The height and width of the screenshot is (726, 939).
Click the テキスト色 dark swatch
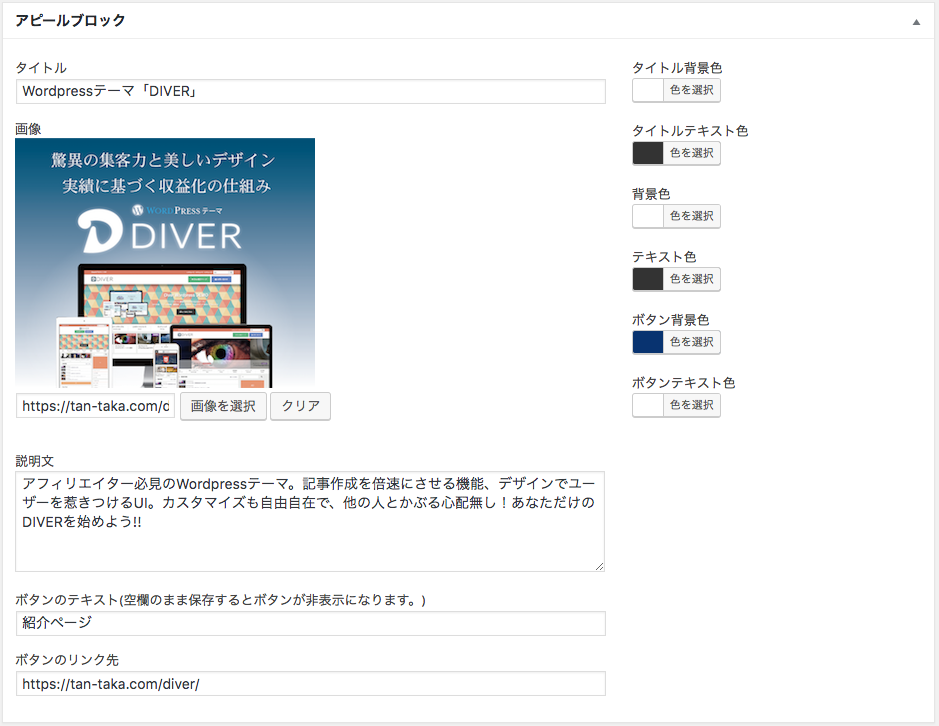tap(648, 279)
